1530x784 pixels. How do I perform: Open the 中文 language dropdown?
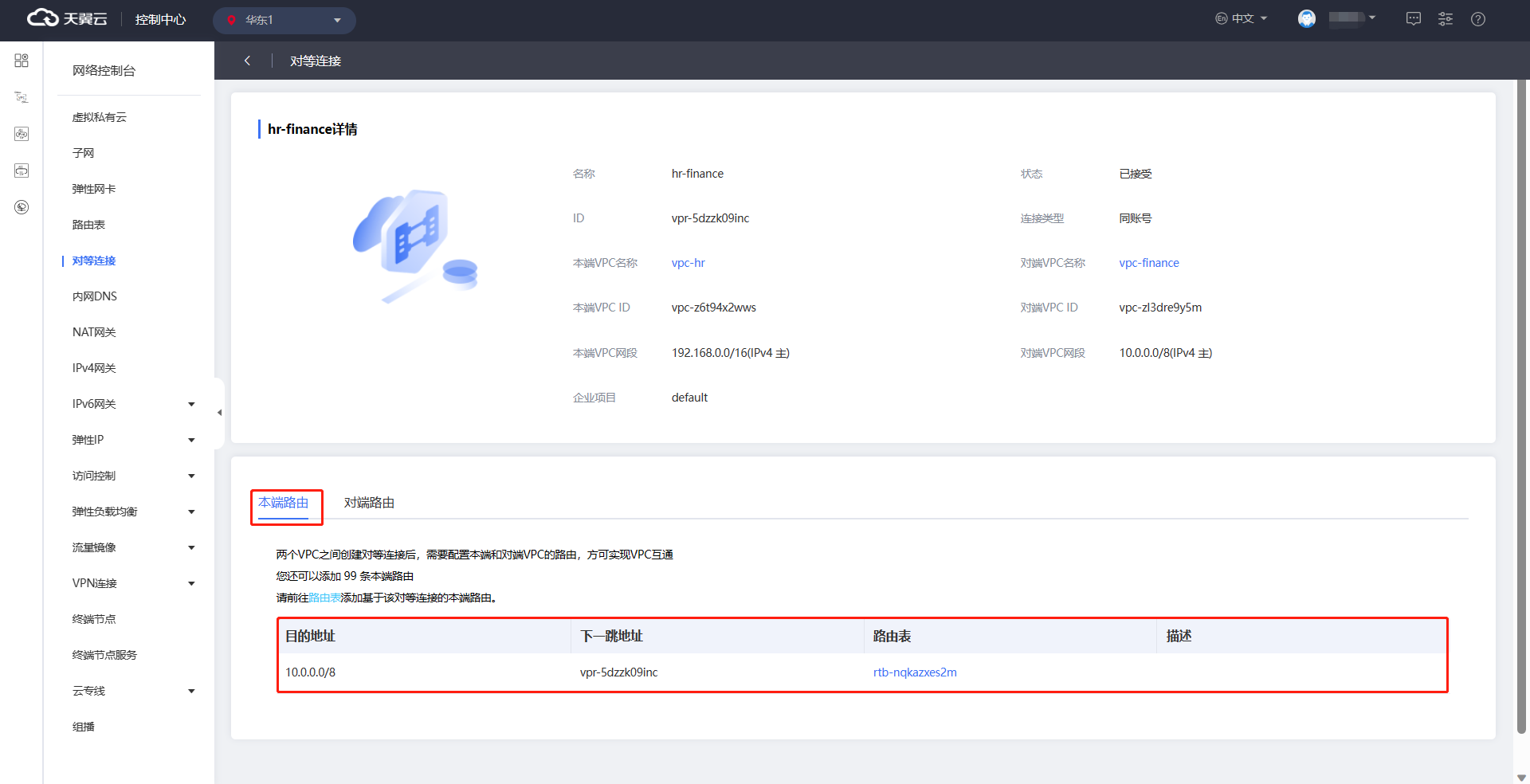[1242, 18]
